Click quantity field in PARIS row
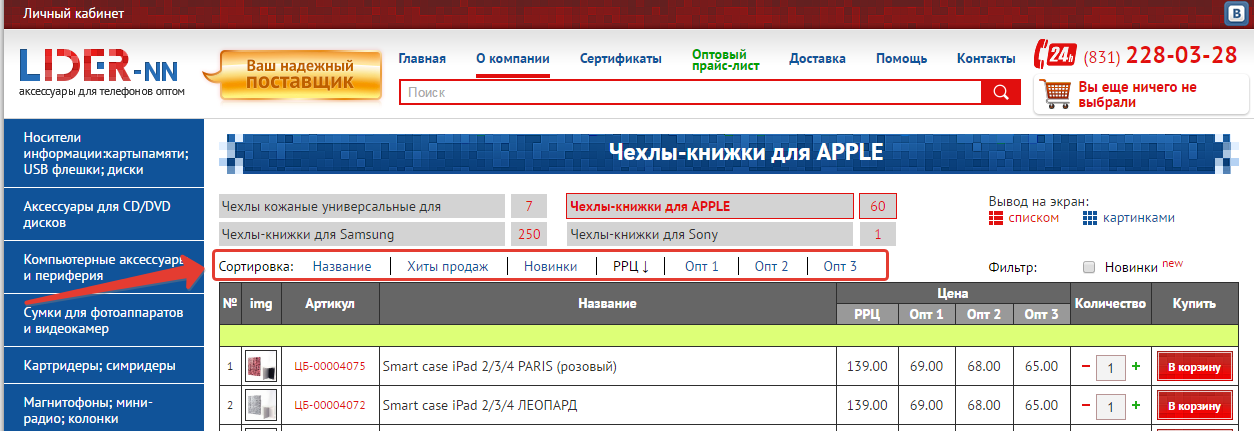Viewport: 1254px width, 431px height. (x=1111, y=368)
